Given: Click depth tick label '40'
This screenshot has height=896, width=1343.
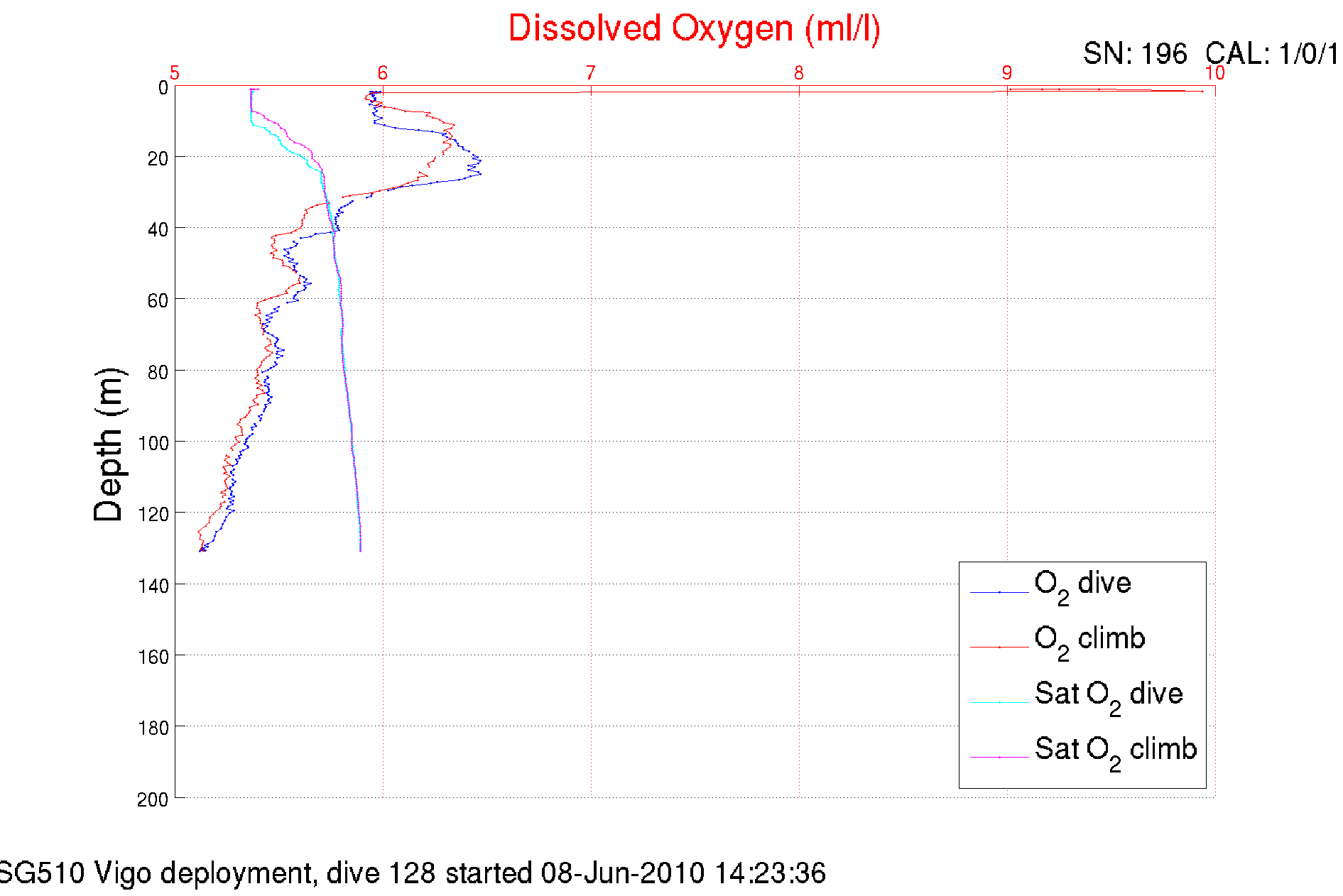Looking at the screenshot, I should pos(158,230).
